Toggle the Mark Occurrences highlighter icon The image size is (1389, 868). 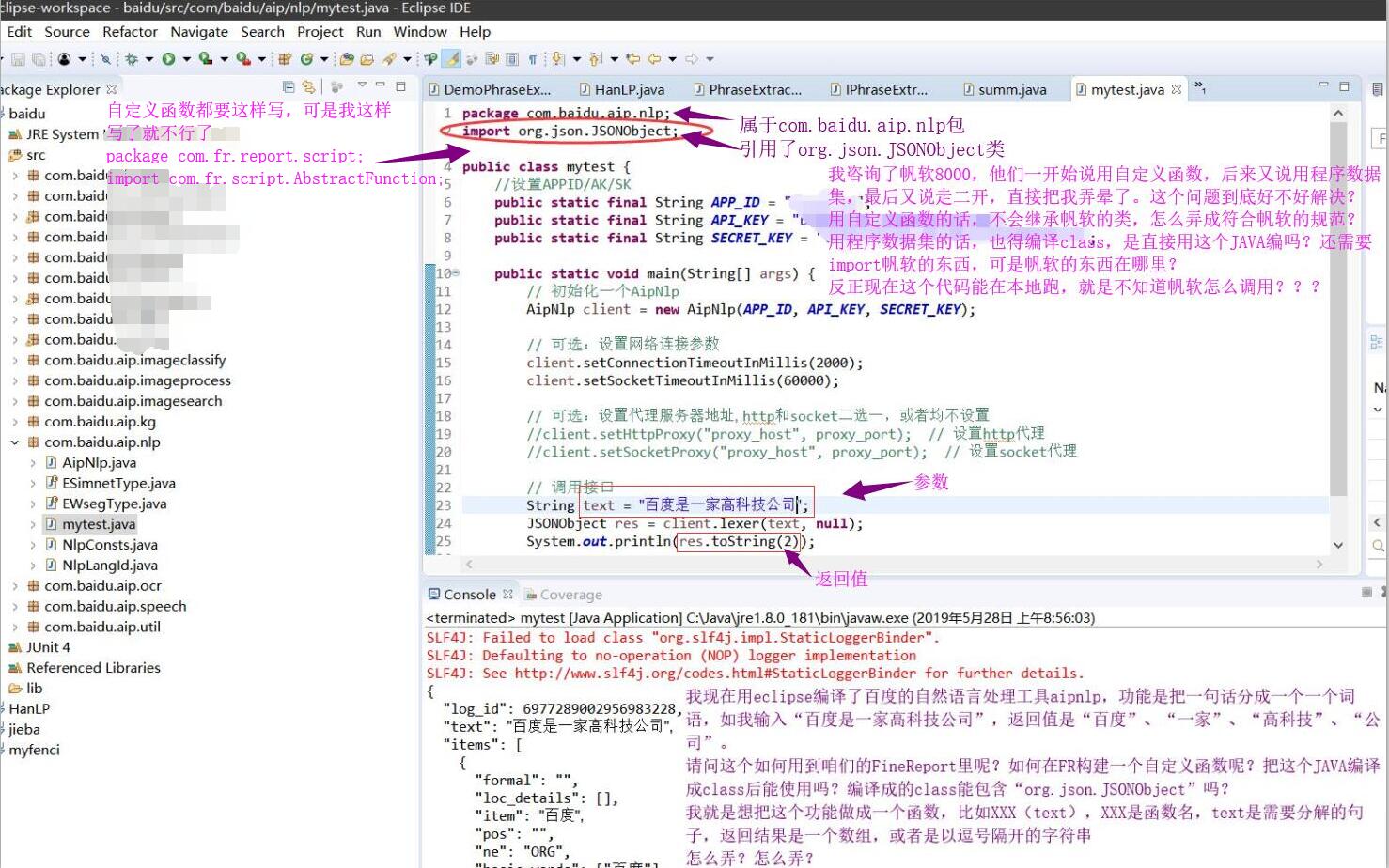pyautogui.click(x=451, y=59)
